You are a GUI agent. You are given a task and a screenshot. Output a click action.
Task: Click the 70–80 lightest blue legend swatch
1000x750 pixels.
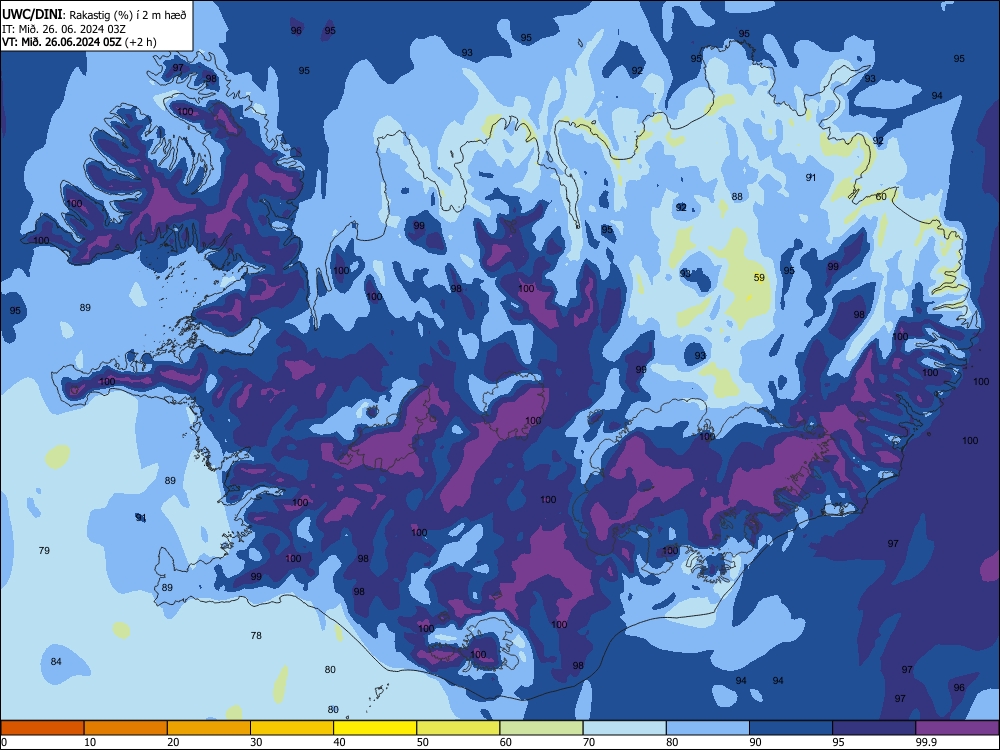[x=625, y=728]
